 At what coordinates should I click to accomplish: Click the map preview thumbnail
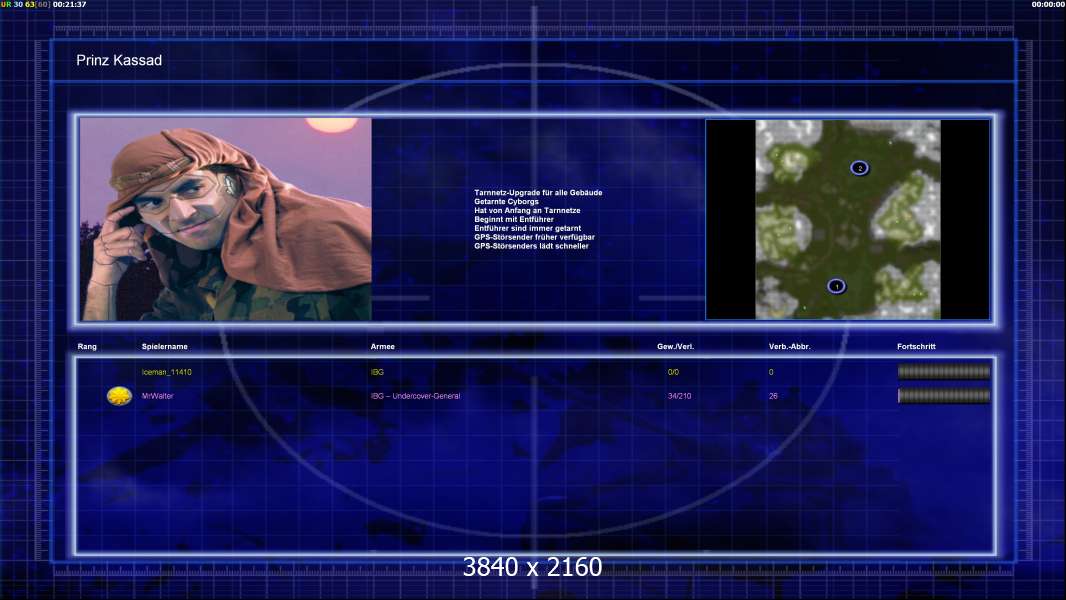coord(848,219)
